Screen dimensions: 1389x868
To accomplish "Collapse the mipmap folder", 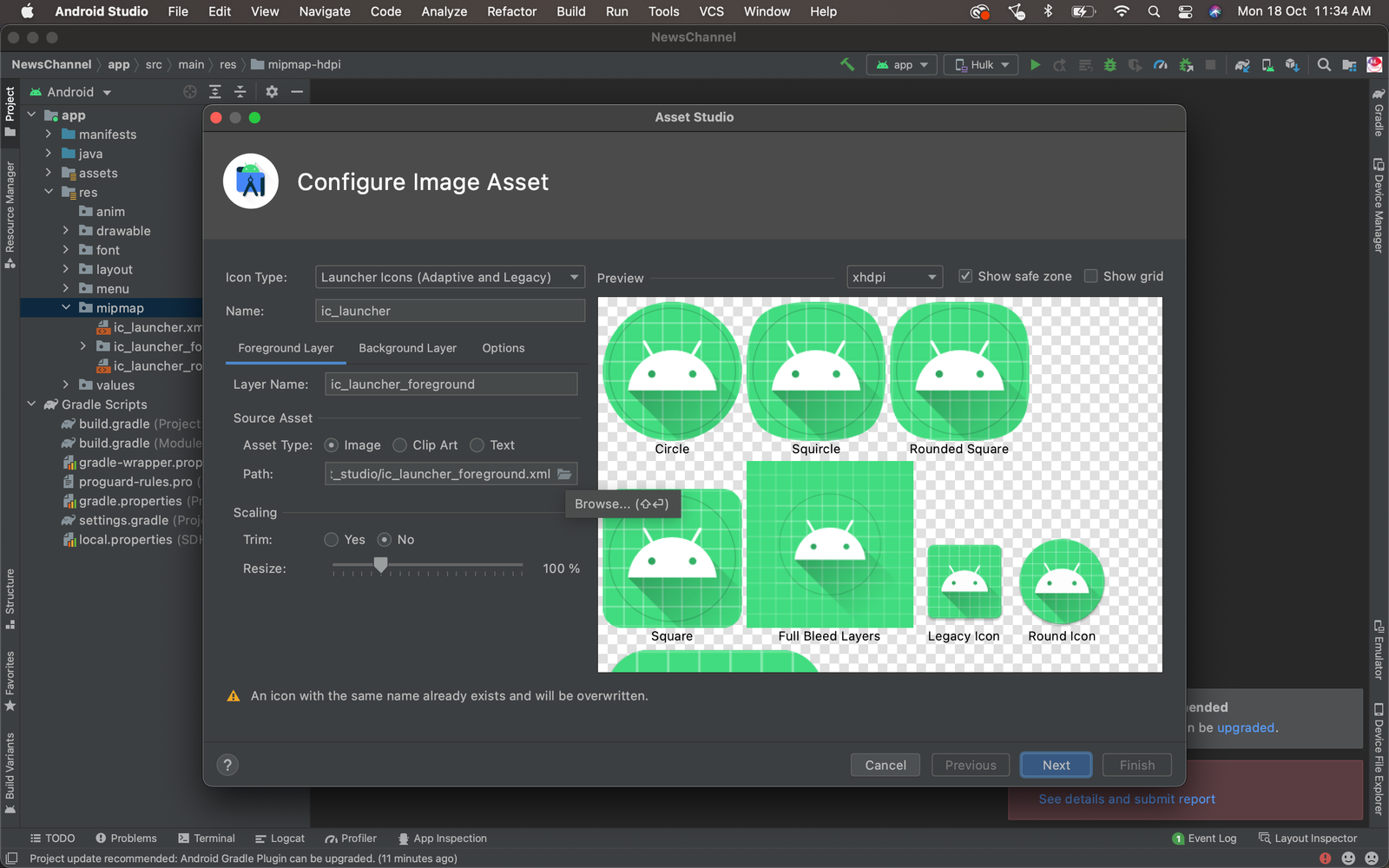I will [x=66, y=308].
